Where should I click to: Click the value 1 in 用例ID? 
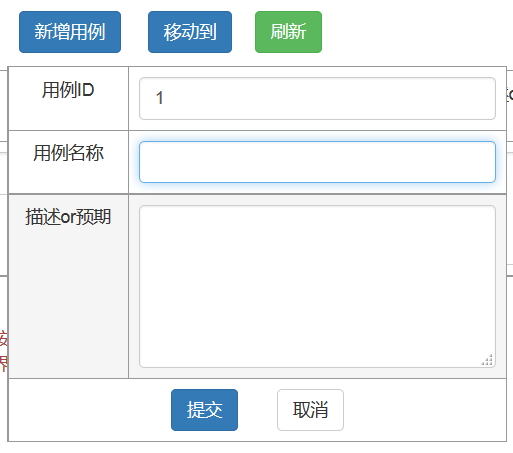160,98
